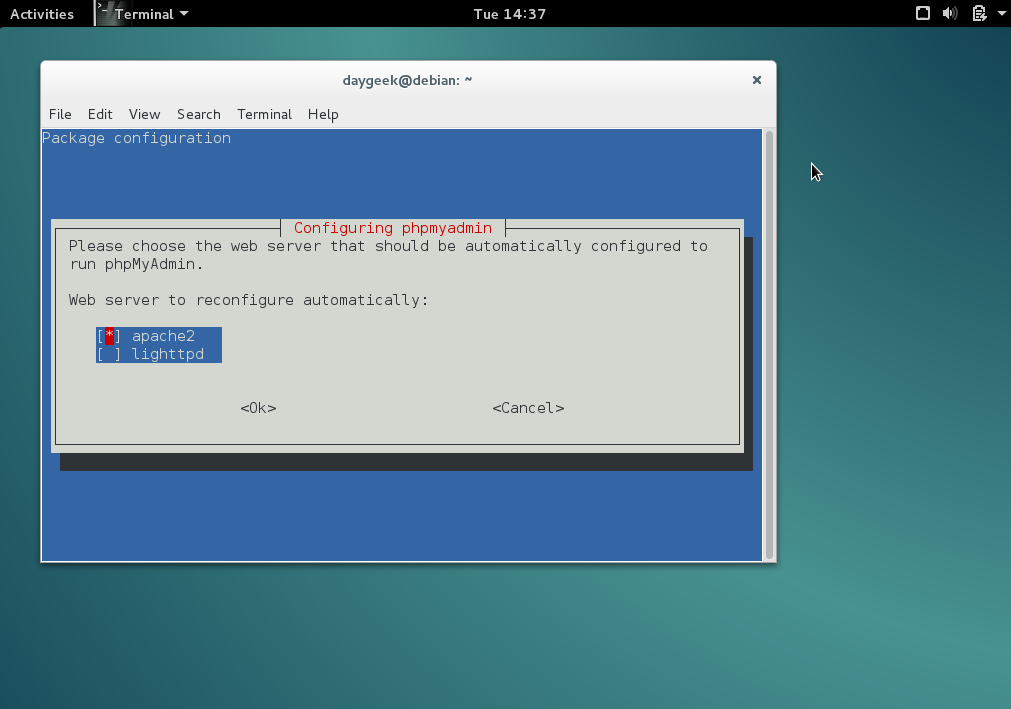Open the volume speaker icon
The image size is (1011, 709).
pyautogui.click(x=950, y=13)
